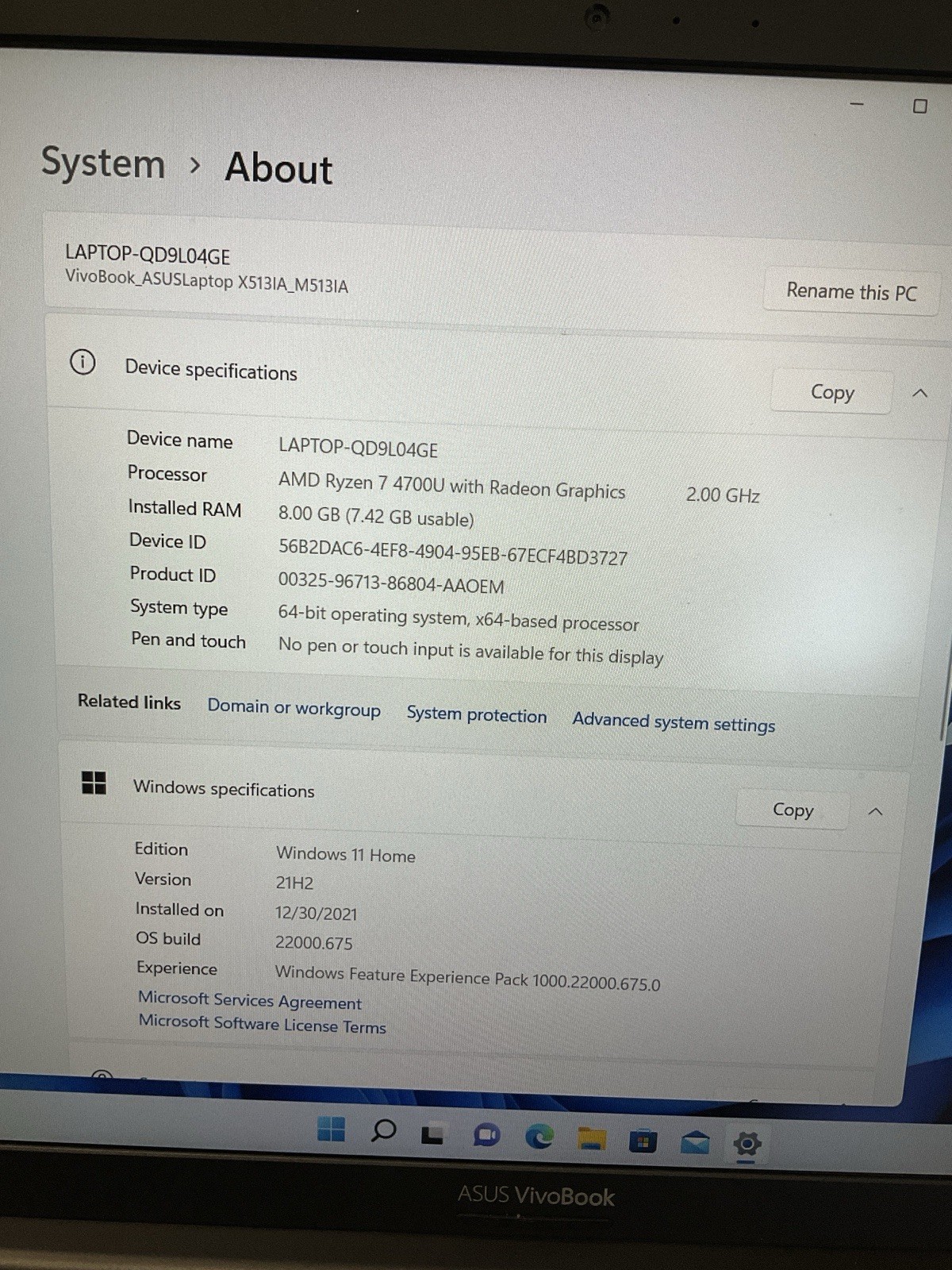Click the 21H2 version value
The height and width of the screenshot is (1270, 952).
tap(294, 883)
